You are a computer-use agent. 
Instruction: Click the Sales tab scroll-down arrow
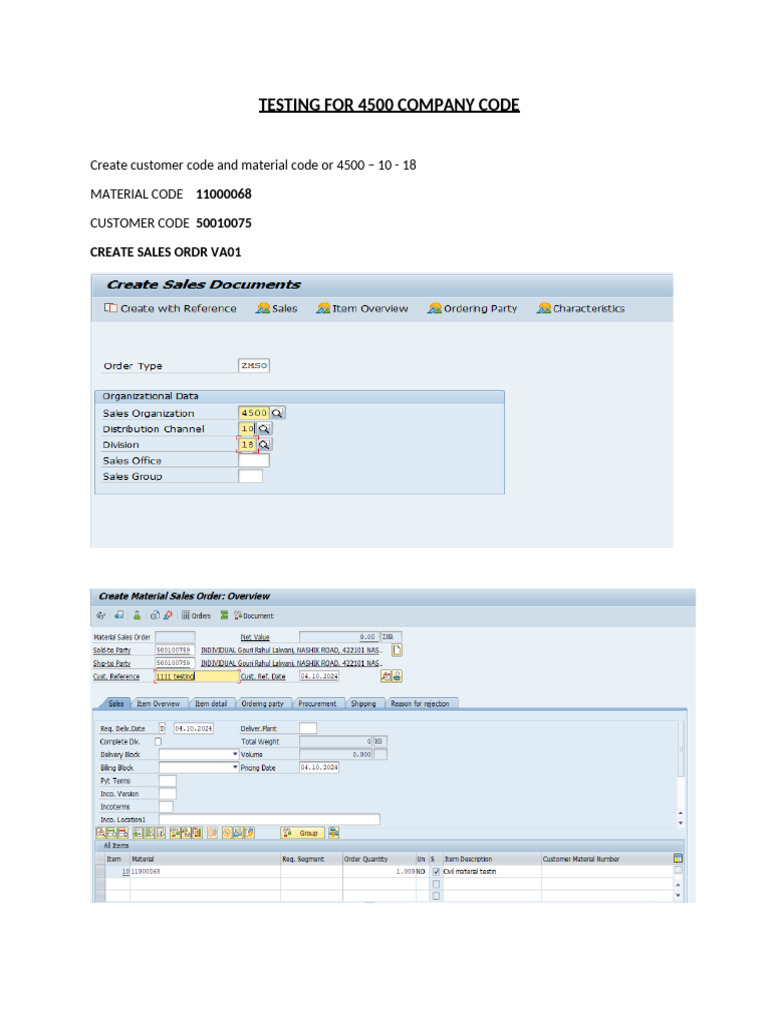pyautogui.click(x=680, y=823)
